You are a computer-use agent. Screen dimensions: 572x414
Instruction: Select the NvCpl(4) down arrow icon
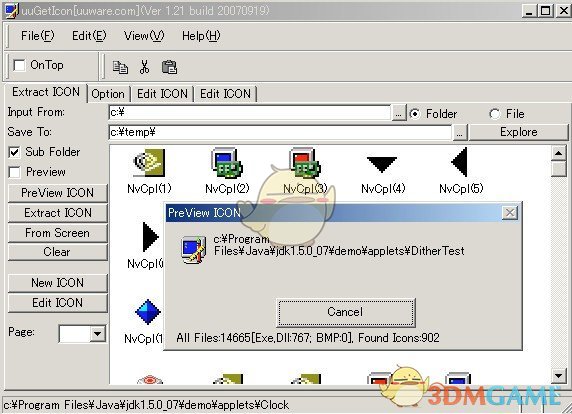[382, 164]
